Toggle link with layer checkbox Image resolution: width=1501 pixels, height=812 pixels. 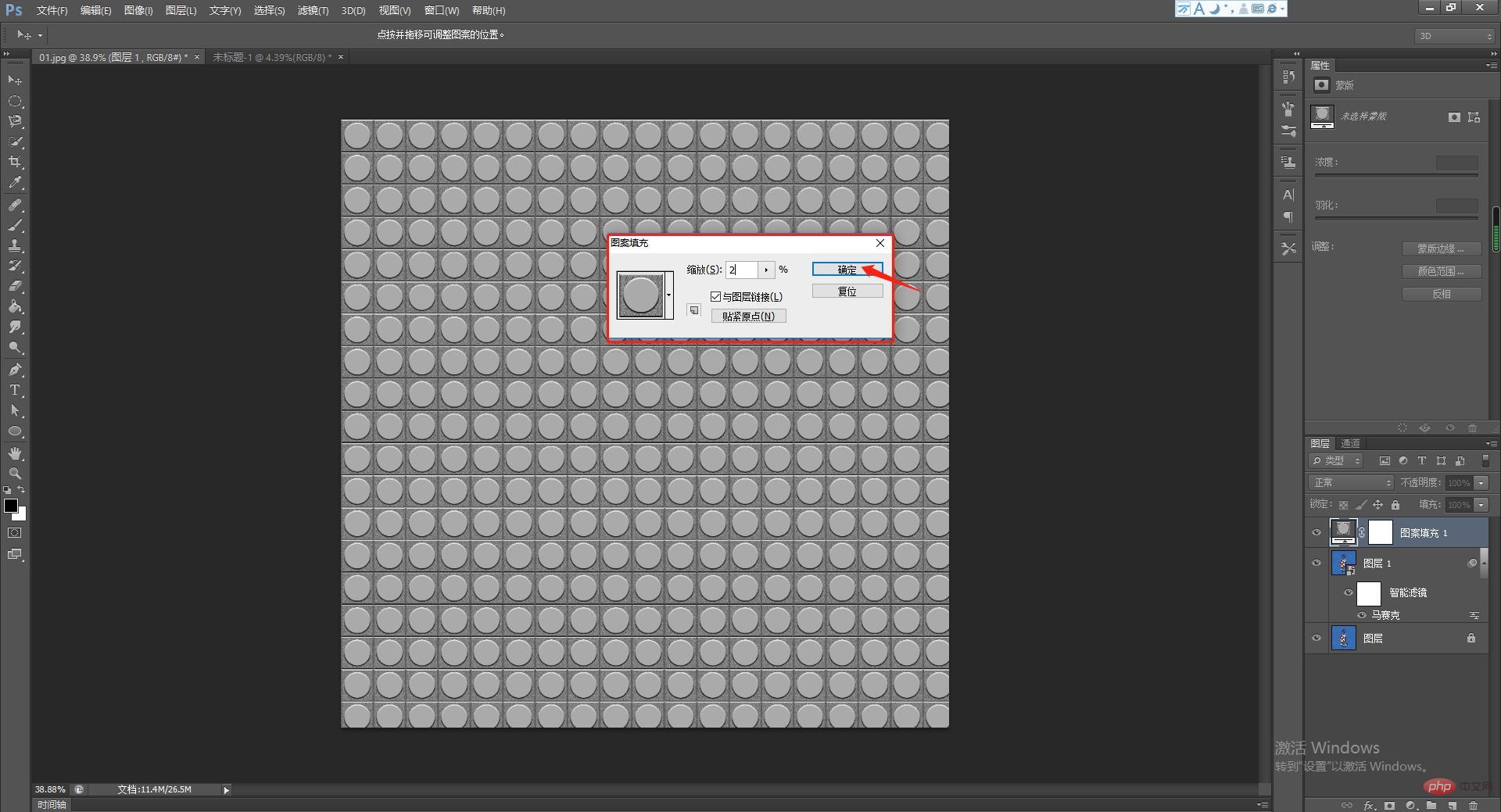(x=715, y=297)
